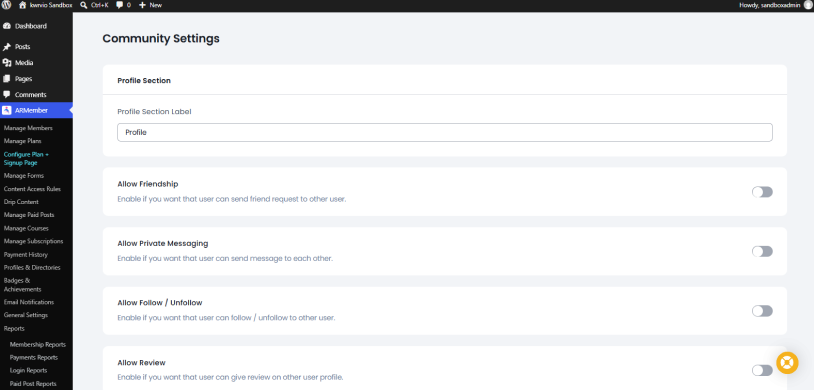Viewport: 814px width, 390px height.
Task: Click Ctrl+K search shortcut in admin bar
Action: click(x=99, y=5)
